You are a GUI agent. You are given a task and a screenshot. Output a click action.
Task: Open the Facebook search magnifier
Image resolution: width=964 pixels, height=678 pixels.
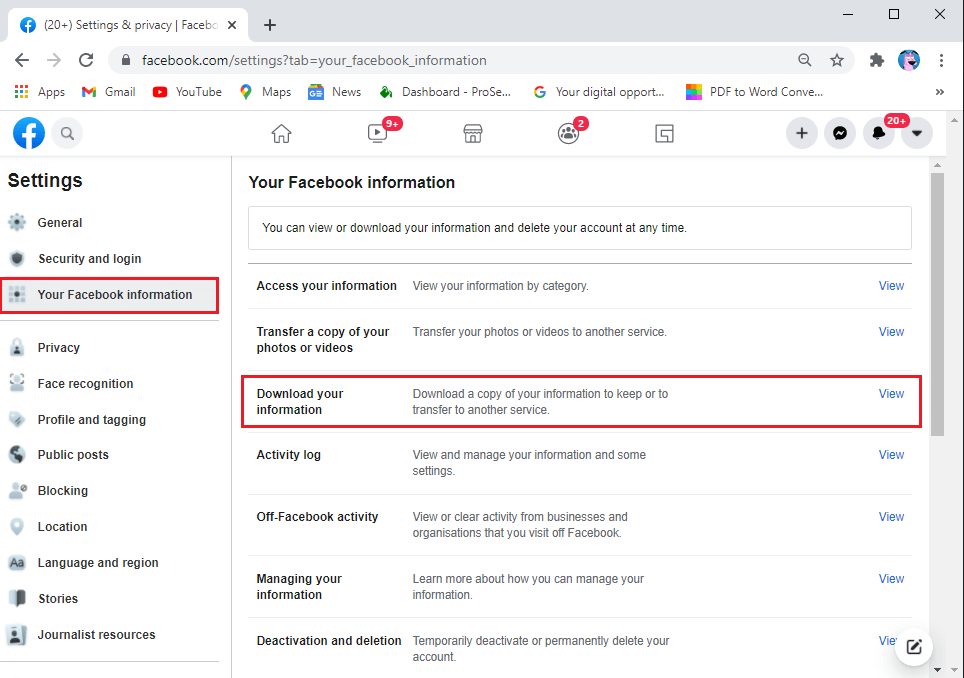click(68, 133)
